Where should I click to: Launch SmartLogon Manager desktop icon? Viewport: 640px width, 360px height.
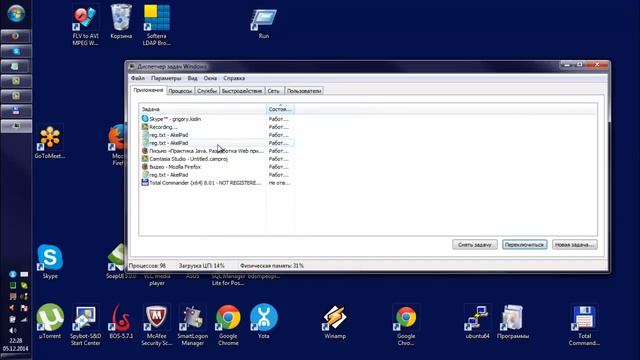(x=192, y=325)
